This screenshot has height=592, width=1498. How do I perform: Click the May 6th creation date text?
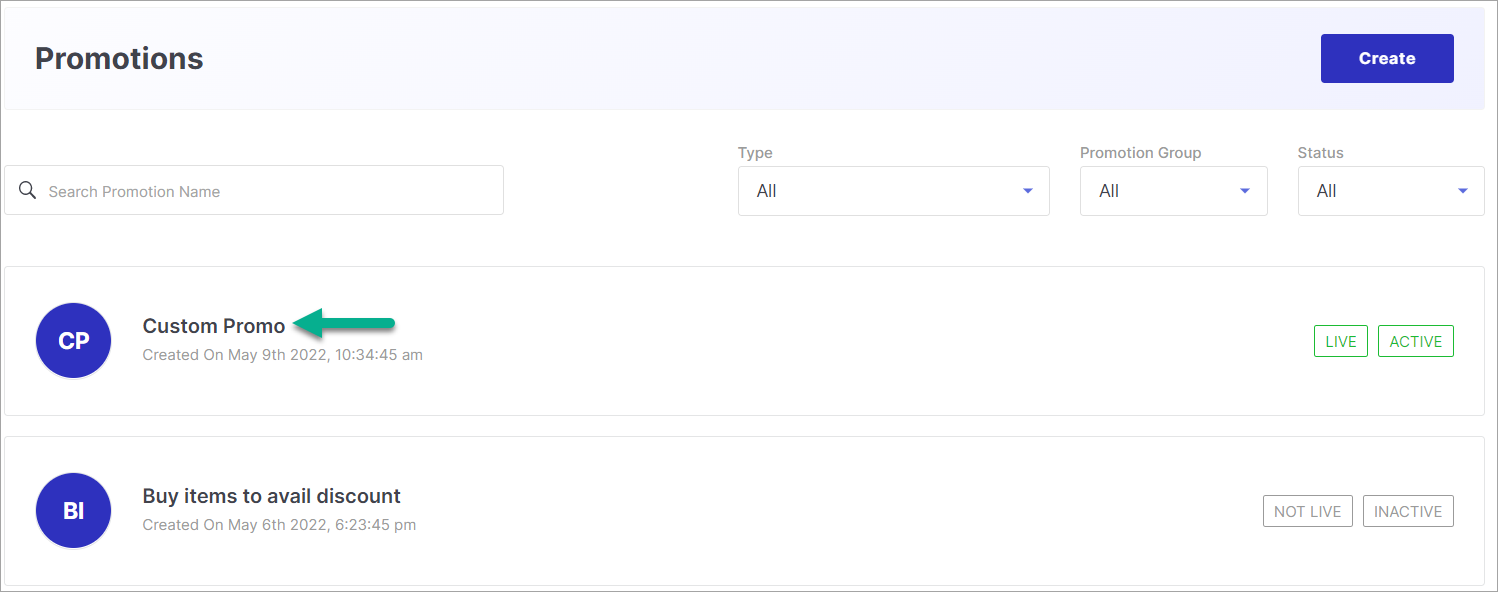coord(279,525)
